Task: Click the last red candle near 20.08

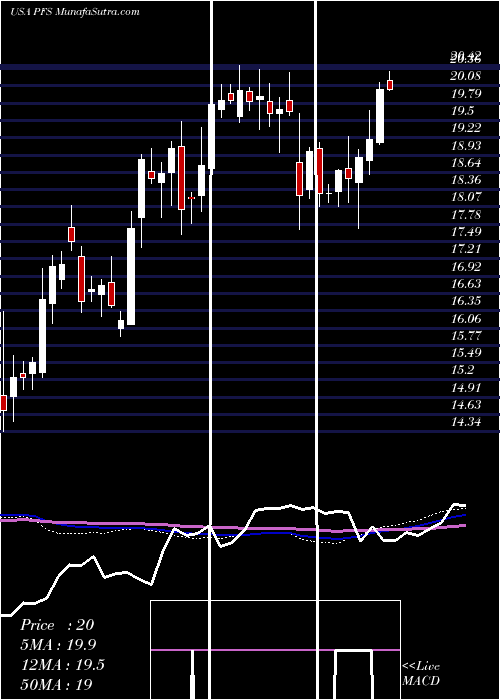Action: [390, 85]
